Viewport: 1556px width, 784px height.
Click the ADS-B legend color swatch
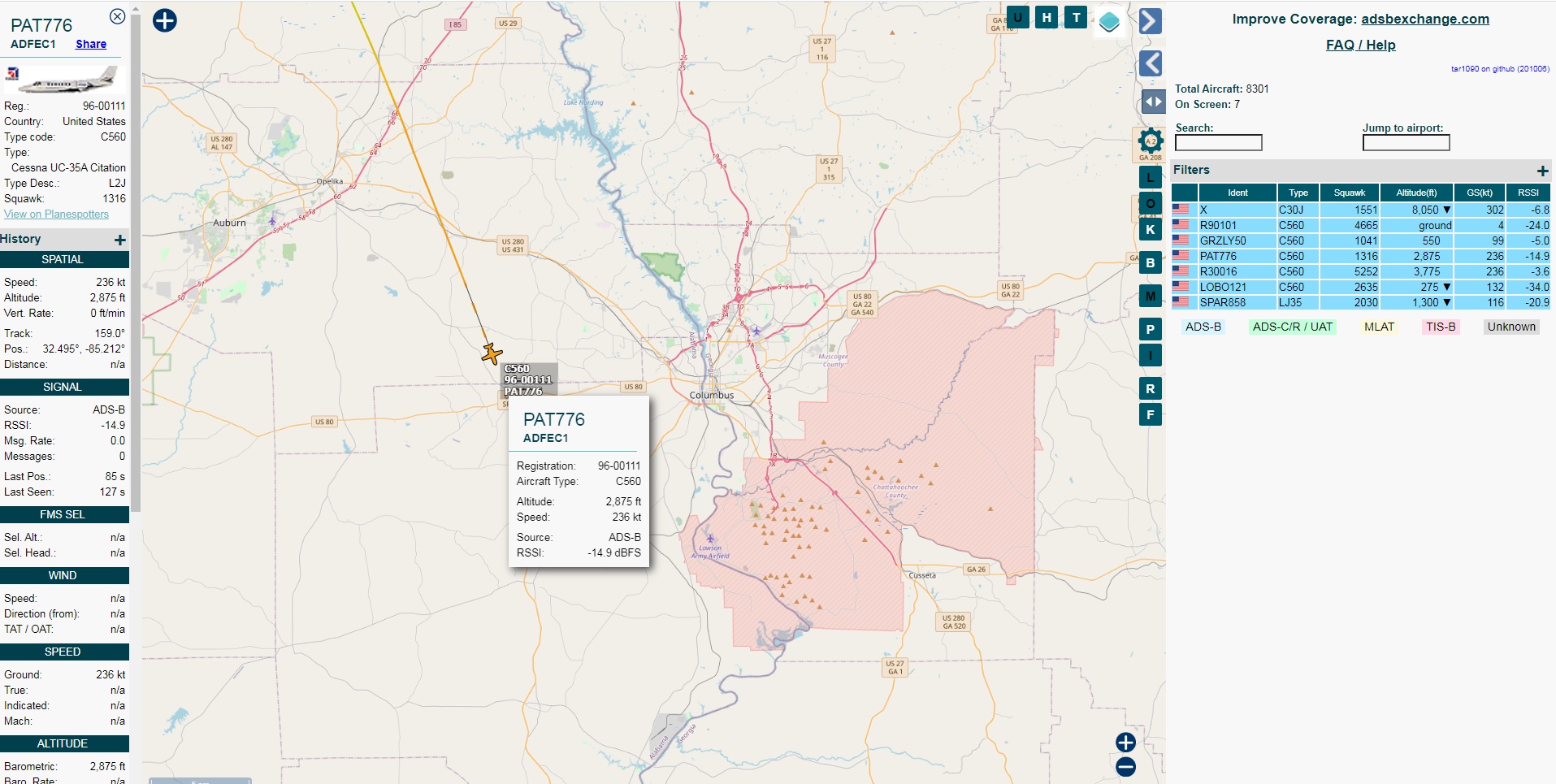point(1203,327)
